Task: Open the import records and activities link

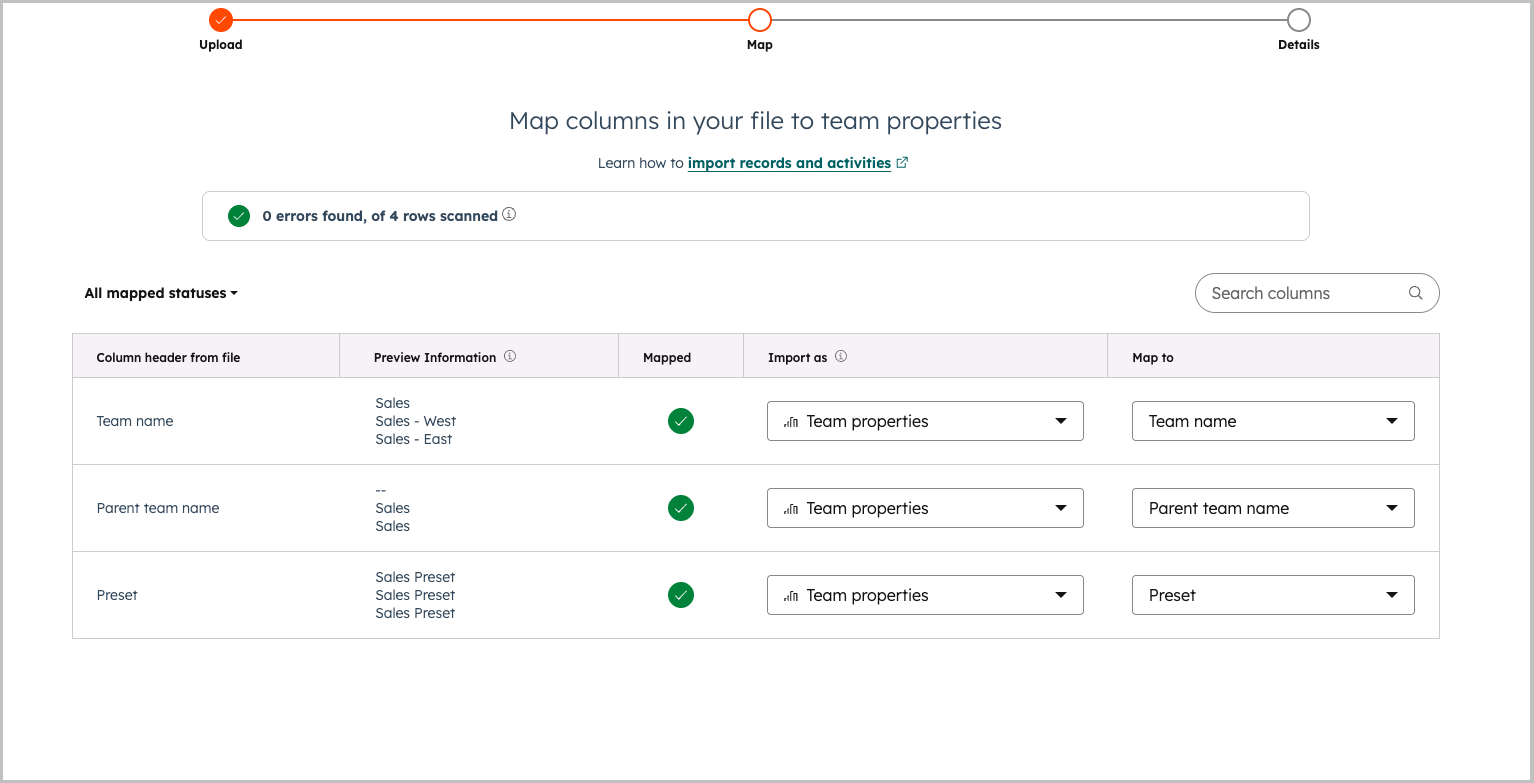Action: (x=789, y=163)
